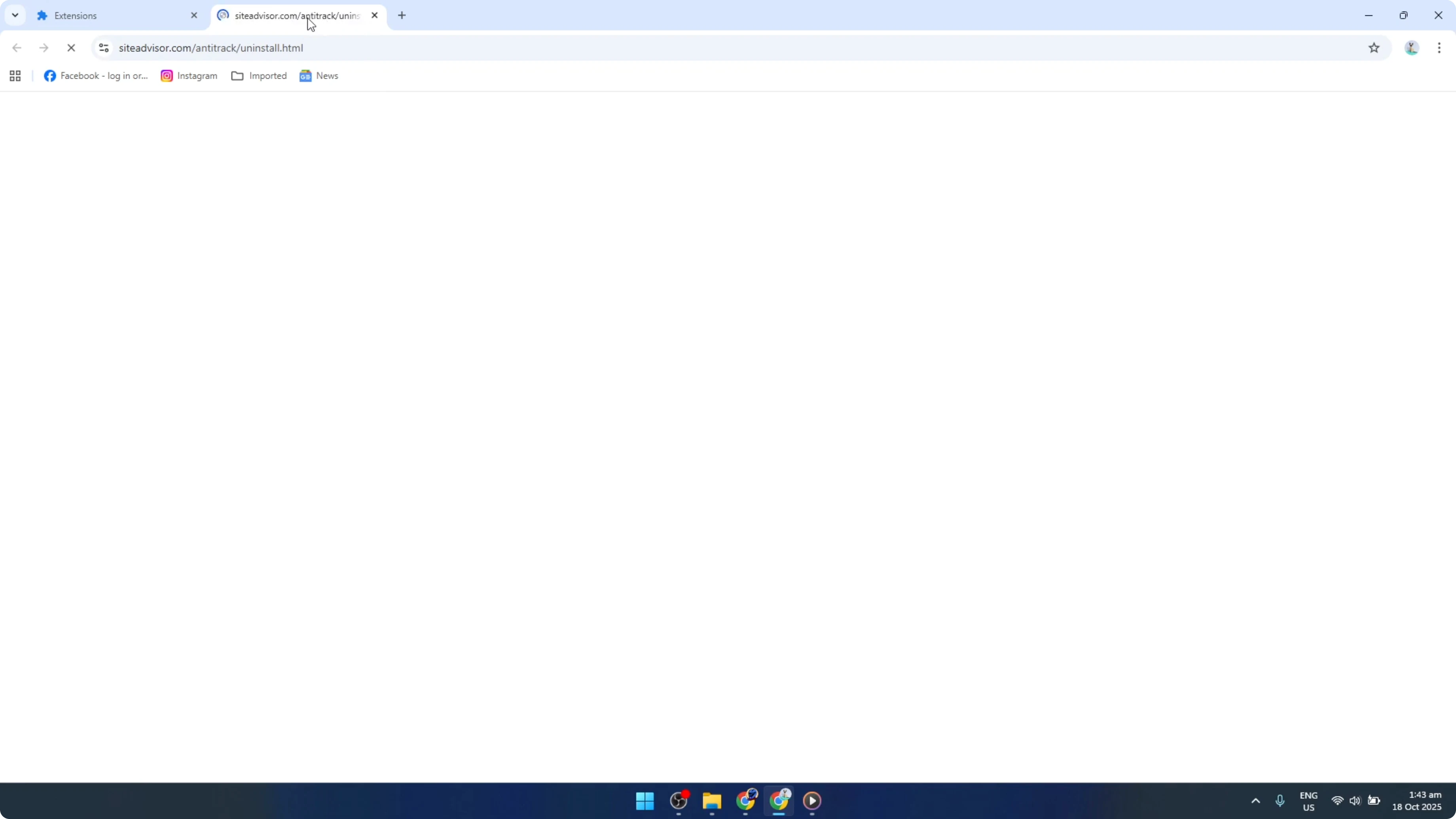Viewport: 1456px width, 819px height.
Task: Minimize the Chrome window
Action: (x=1369, y=15)
